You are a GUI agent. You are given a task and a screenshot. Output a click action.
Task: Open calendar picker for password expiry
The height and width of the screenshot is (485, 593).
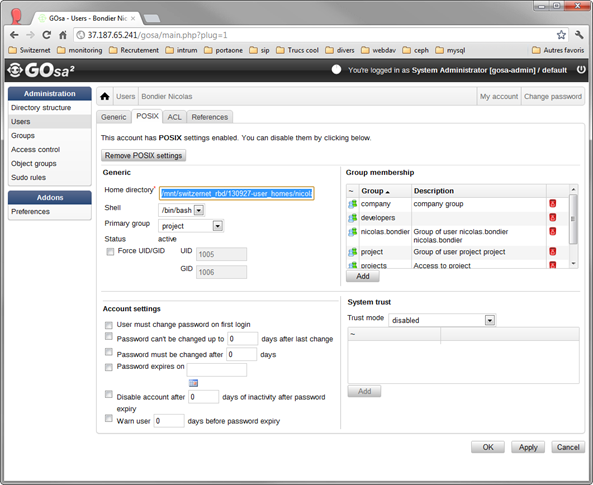pos(193,383)
